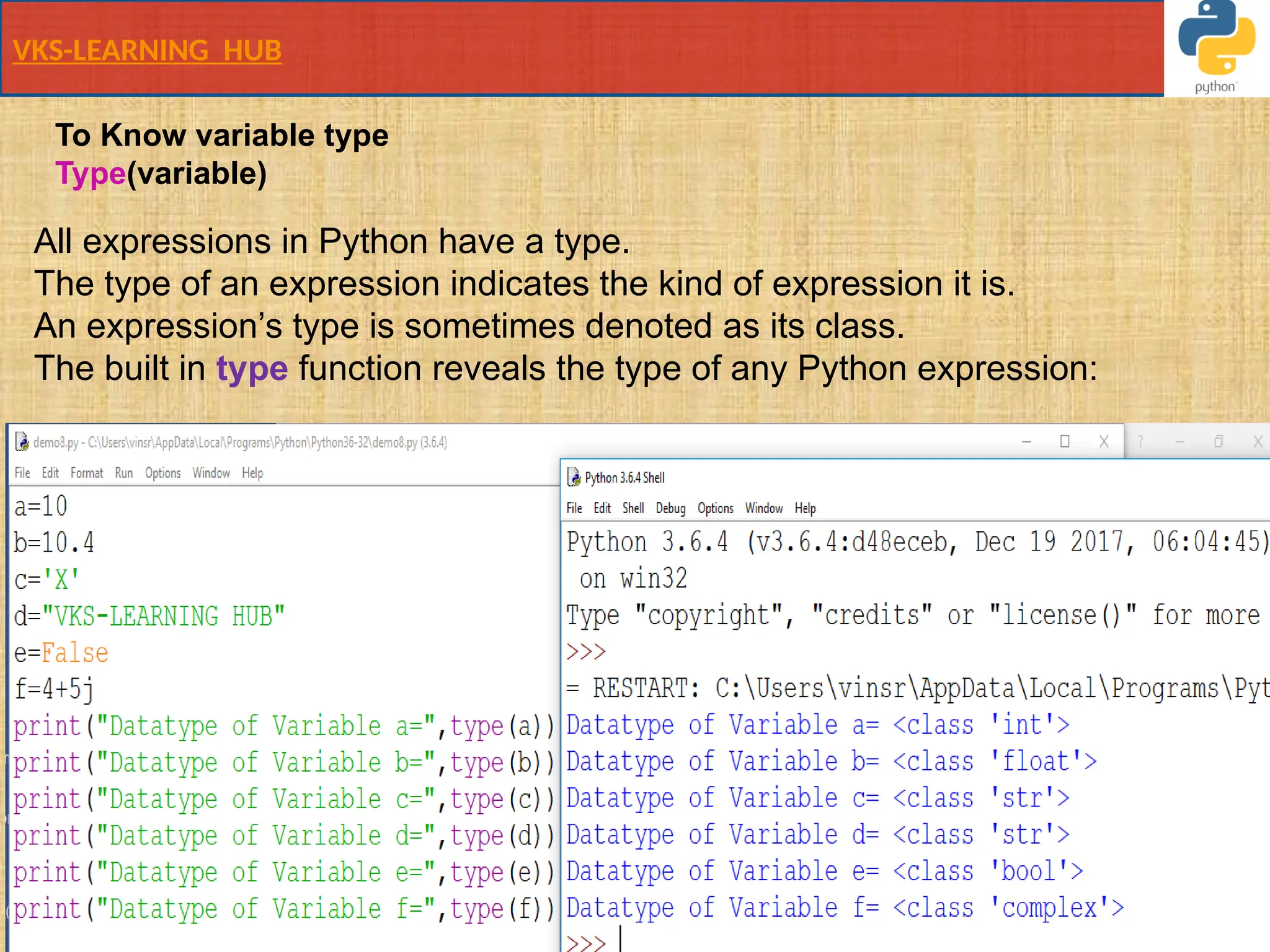
Task: Open the Window menu in the demo8.py editor
Action: (211, 473)
